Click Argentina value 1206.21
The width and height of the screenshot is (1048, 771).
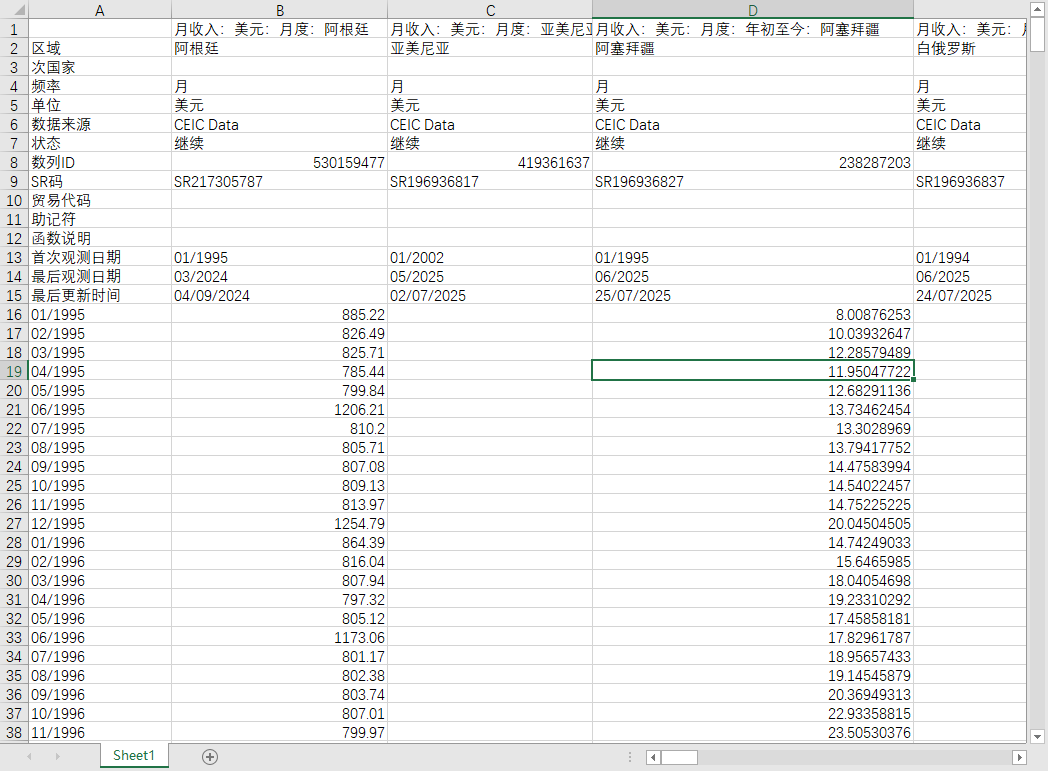279,410
